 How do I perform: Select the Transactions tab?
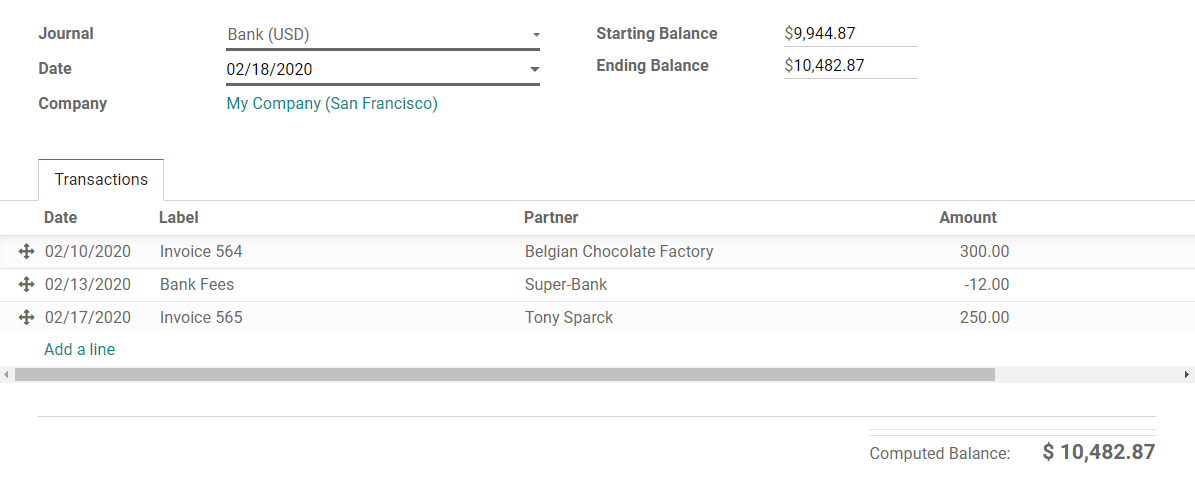pyautogui.click(x=101, y=180)
